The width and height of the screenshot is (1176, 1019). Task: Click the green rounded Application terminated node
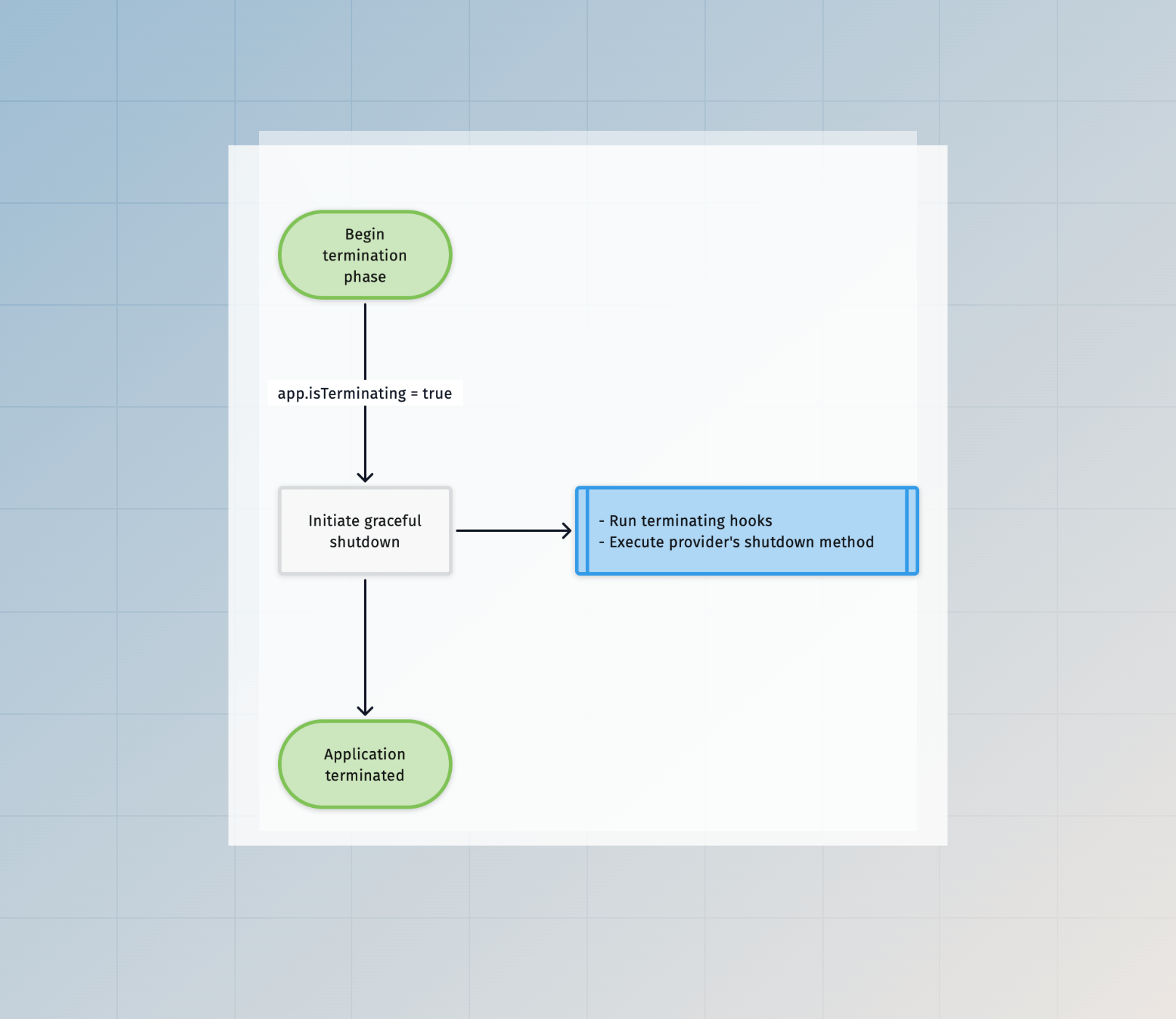tap(365, 764)
